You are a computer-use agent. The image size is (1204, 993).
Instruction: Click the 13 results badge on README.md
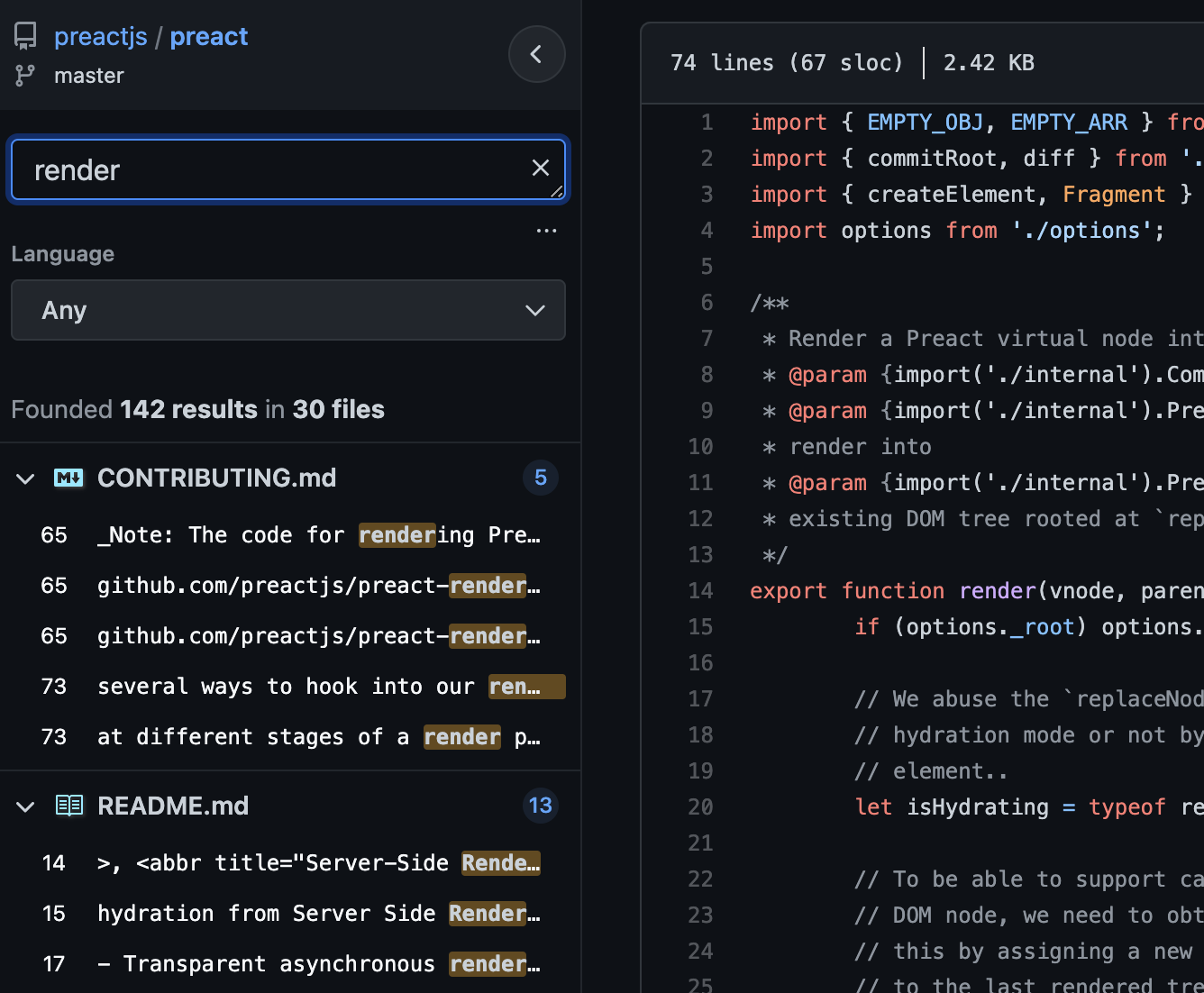(x=541, y=806)
